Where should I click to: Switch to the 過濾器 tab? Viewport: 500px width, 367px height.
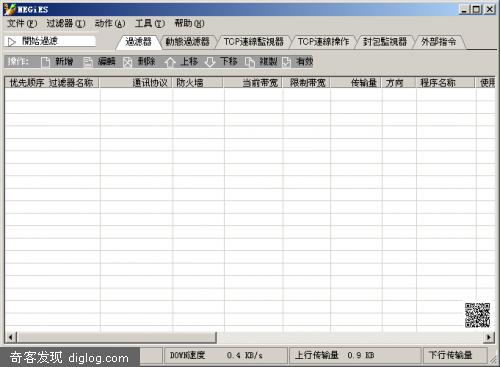138,42
